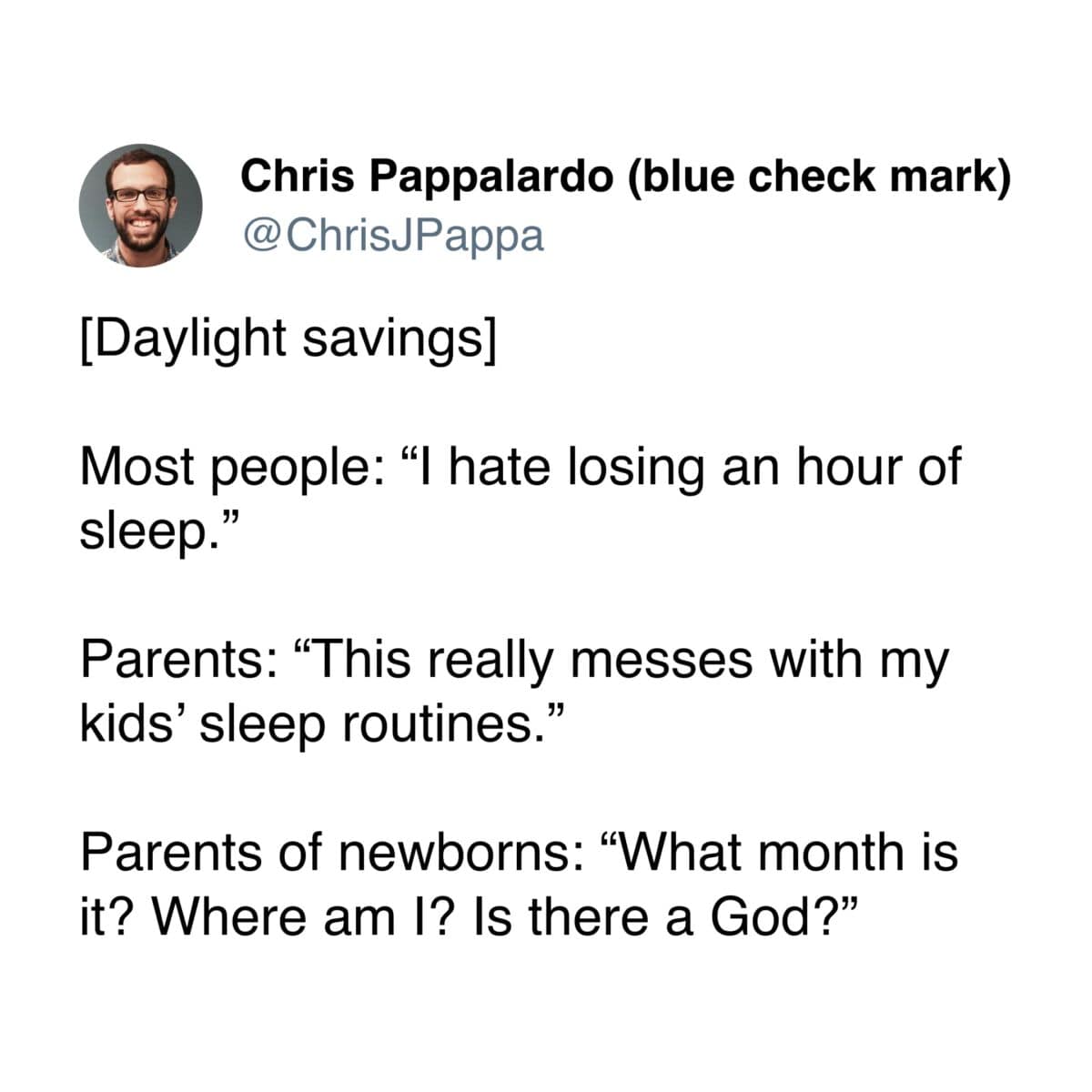Viewport: 1092px width, 1092px height.
Task: Click the word "savings]" in the tweet
Action: pos(399,339)
